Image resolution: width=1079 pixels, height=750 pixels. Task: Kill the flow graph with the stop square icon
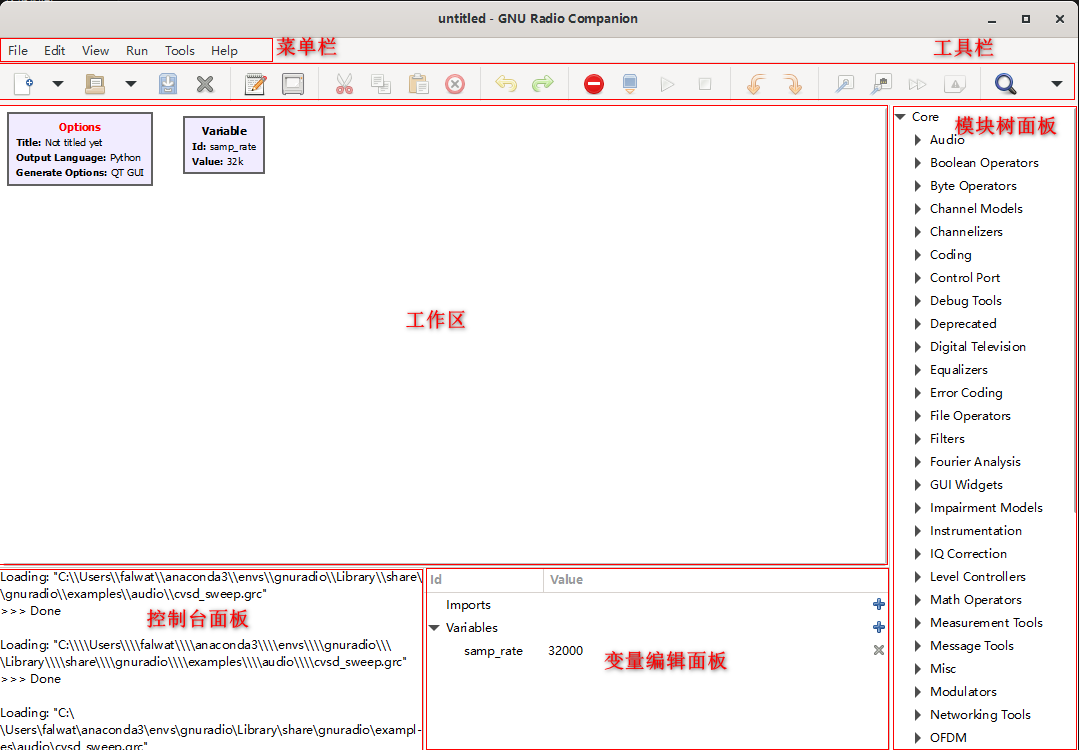[705, 84]
